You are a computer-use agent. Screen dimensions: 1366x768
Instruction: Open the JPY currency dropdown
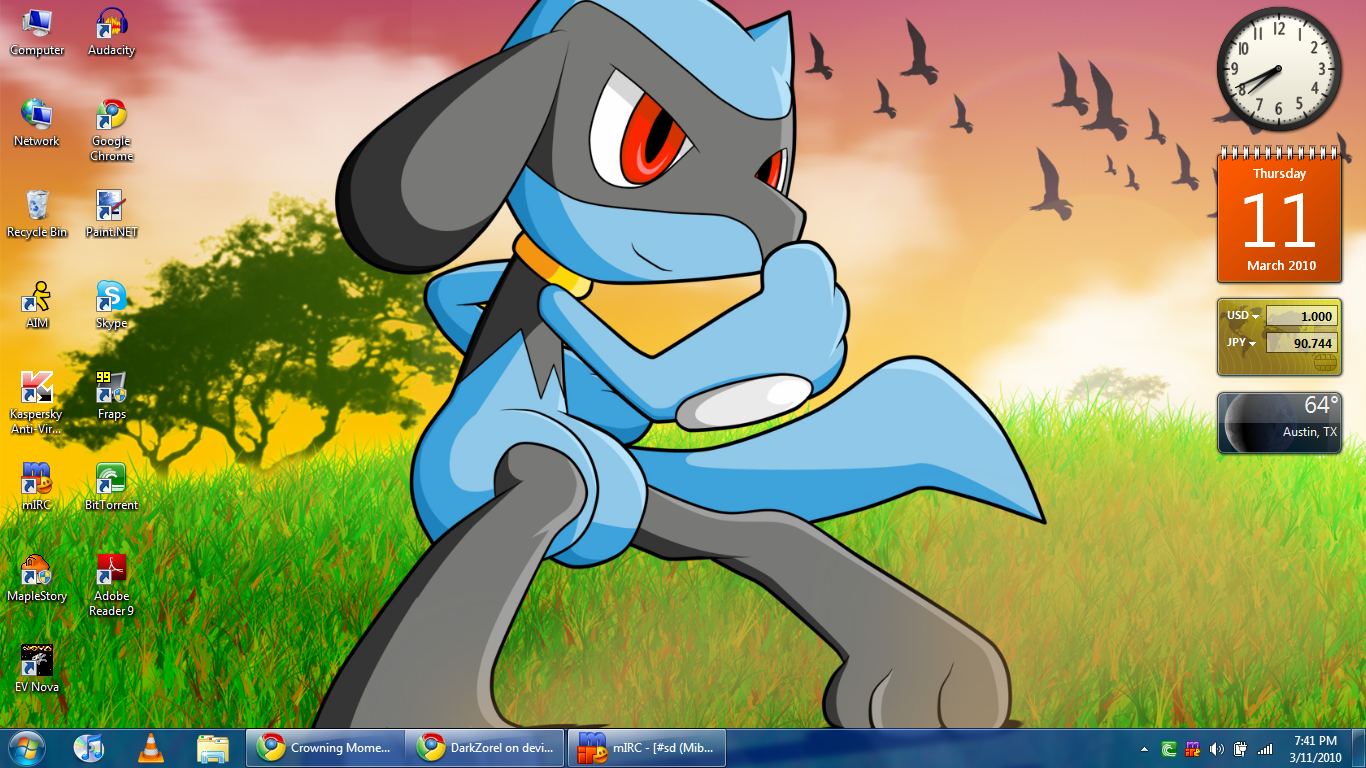pos(1242,342)
